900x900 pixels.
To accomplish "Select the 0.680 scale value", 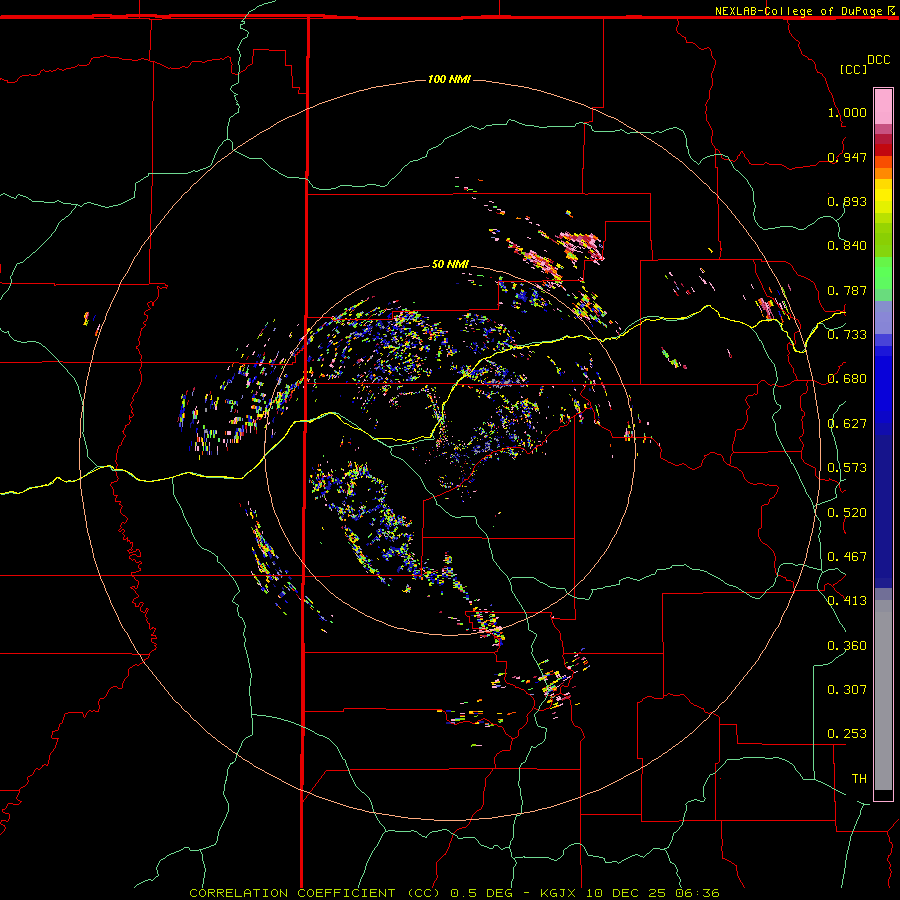I will click(x=847, y=379).
